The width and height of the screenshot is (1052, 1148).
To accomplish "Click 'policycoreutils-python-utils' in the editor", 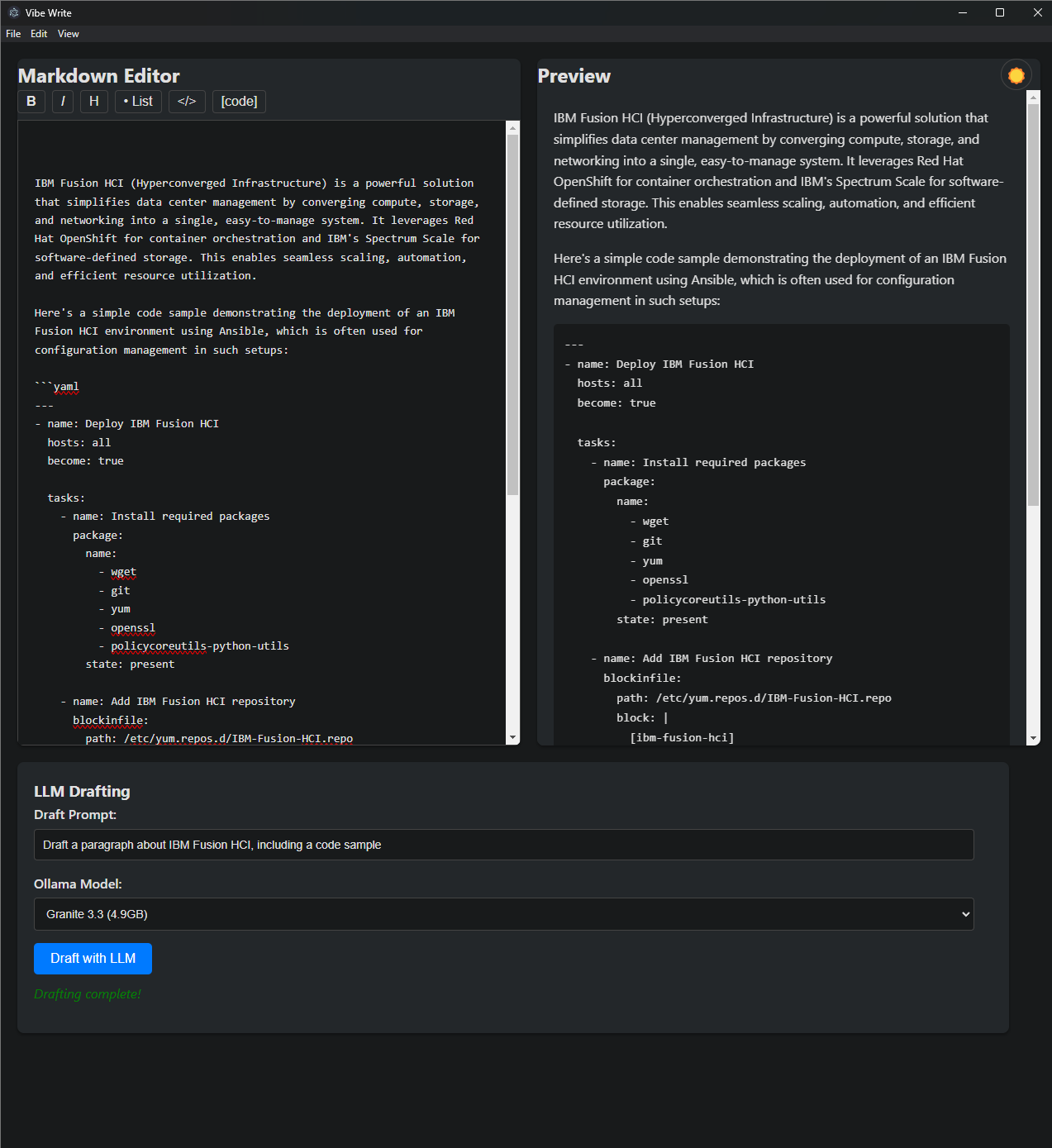I will (200, 646).
